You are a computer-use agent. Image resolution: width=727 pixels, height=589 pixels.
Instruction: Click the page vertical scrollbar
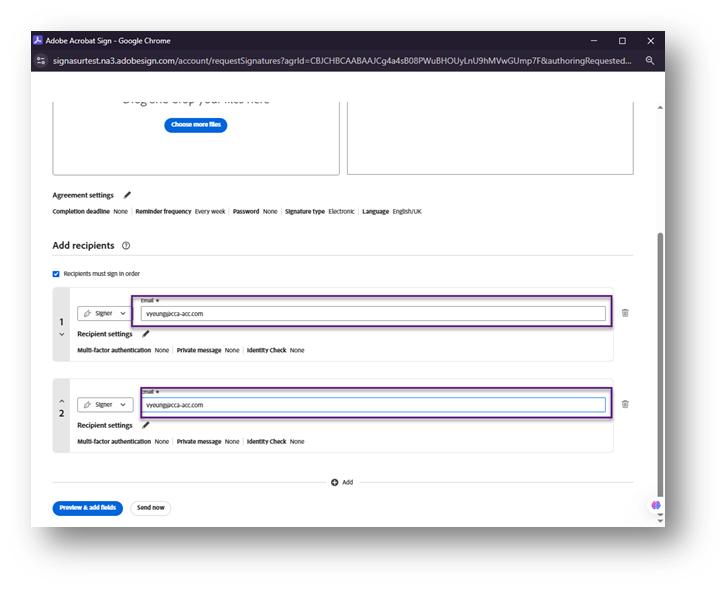(x=658, y=350)
